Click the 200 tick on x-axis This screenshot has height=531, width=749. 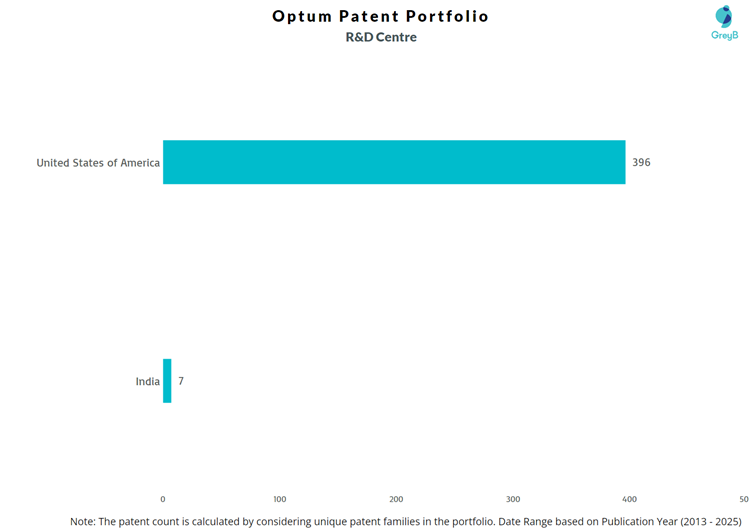tap(396, 498)
